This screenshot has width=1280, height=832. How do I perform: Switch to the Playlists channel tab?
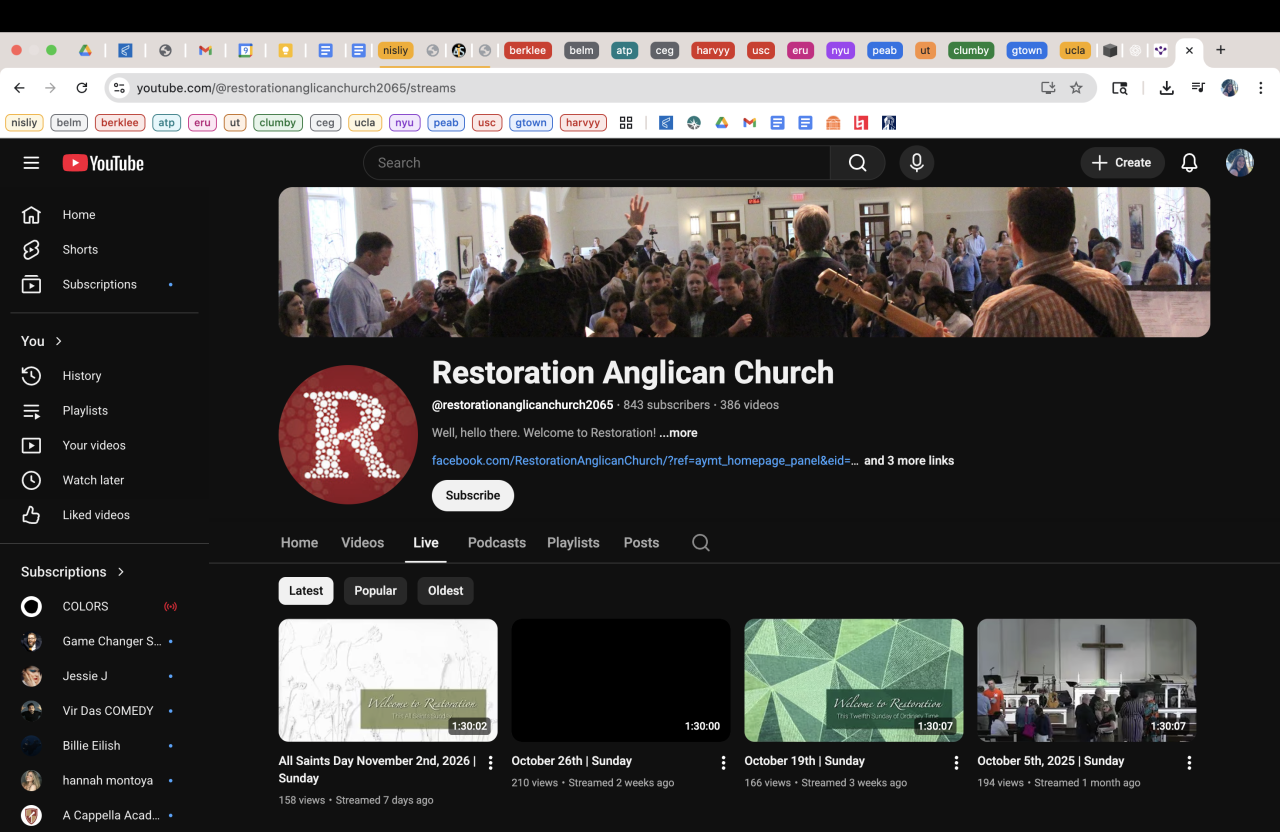point(573,543)
